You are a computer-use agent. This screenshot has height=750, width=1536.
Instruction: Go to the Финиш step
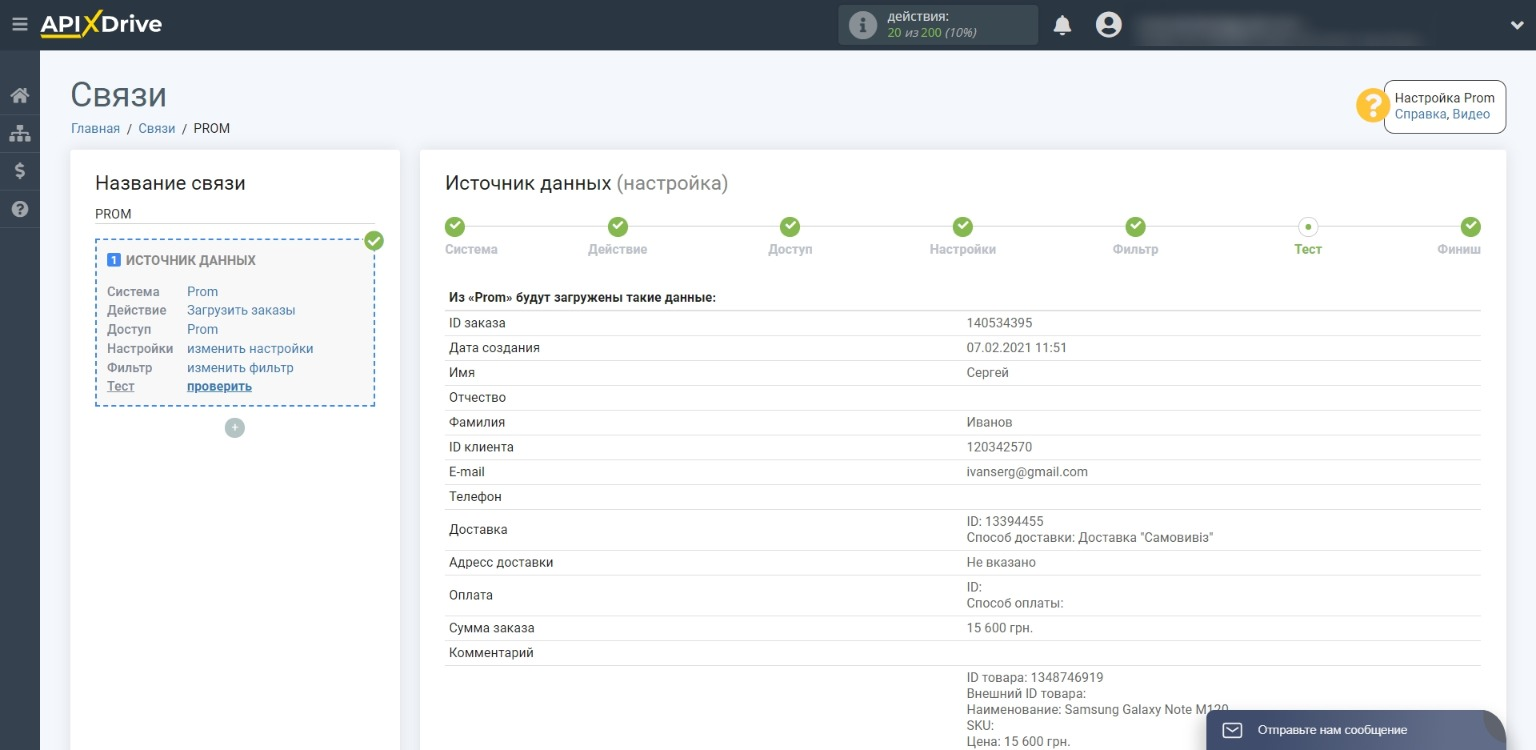(x=1459, y=249)
